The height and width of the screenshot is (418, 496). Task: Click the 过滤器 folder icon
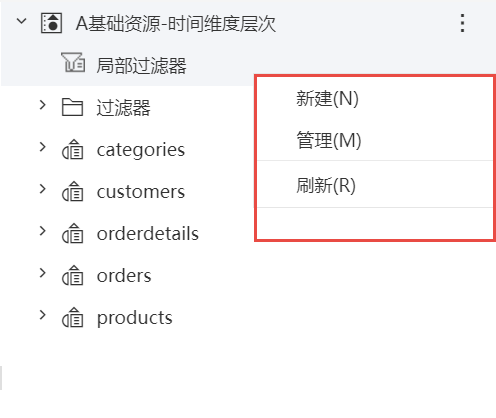[x=72, y=107]
